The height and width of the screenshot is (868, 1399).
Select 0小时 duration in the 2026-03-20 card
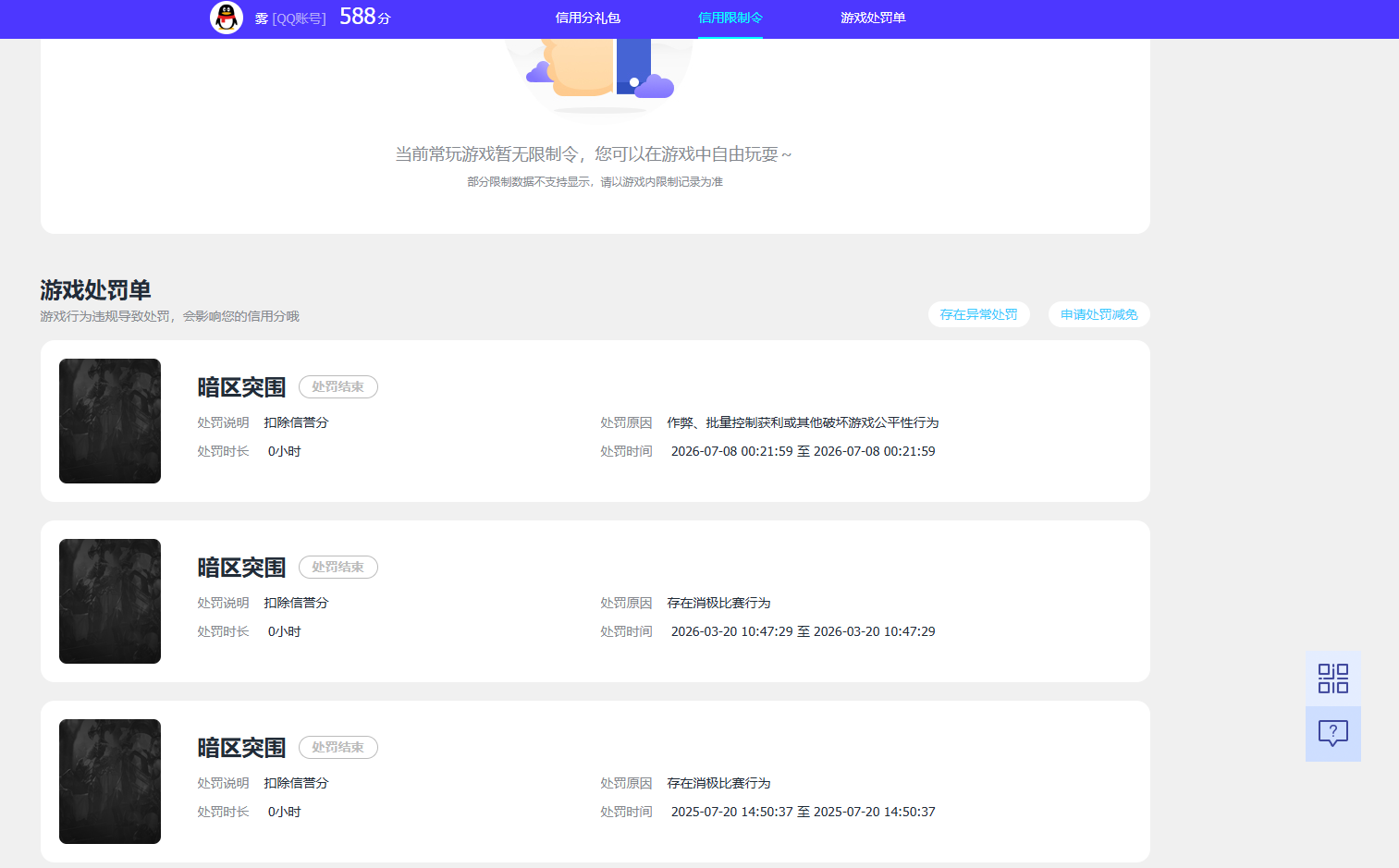(x=284, y=631)
